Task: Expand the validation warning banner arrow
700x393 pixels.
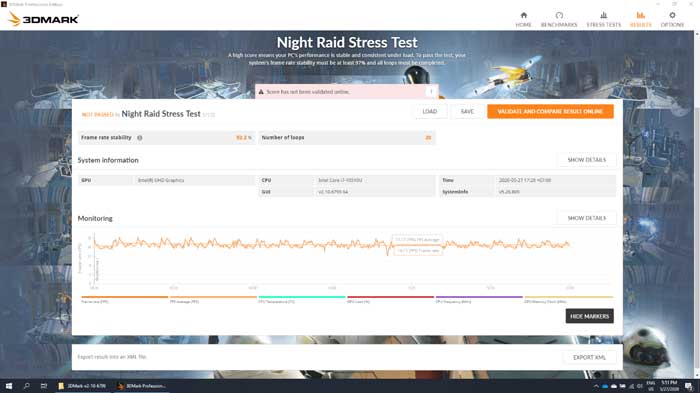Action: pos(431,92)
